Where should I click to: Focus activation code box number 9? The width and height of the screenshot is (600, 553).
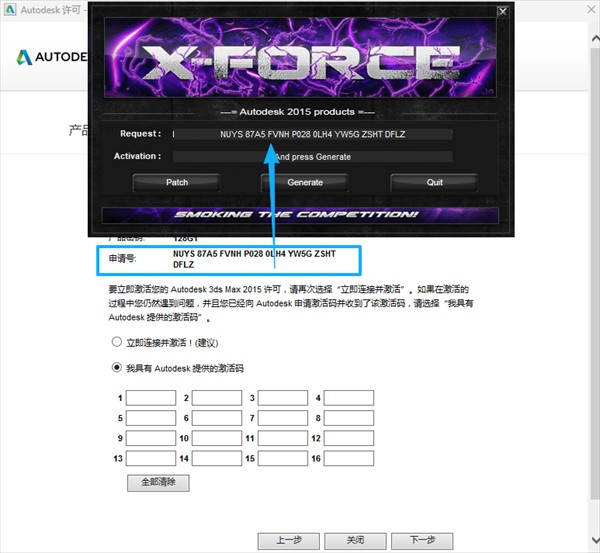(151, 438)
